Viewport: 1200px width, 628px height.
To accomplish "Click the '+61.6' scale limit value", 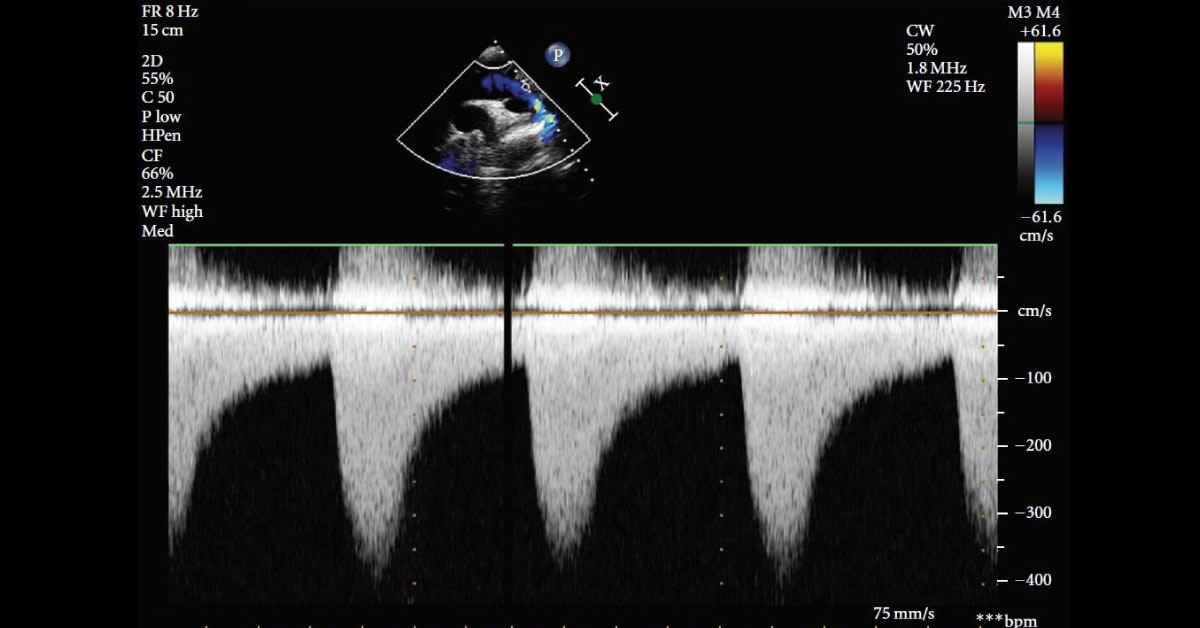I will click(x=1040, y=32).
